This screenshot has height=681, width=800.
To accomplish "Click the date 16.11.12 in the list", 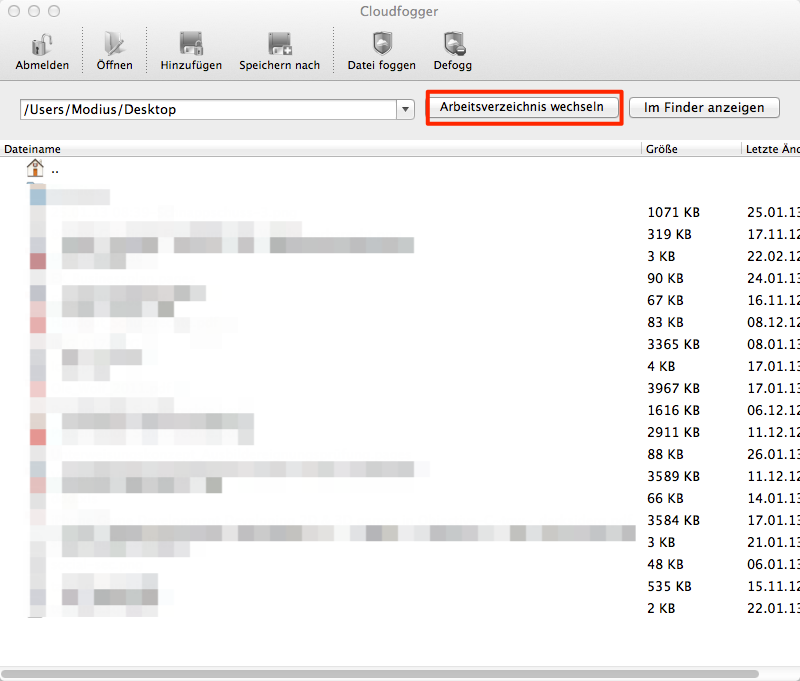I will [x=773, y=300].
